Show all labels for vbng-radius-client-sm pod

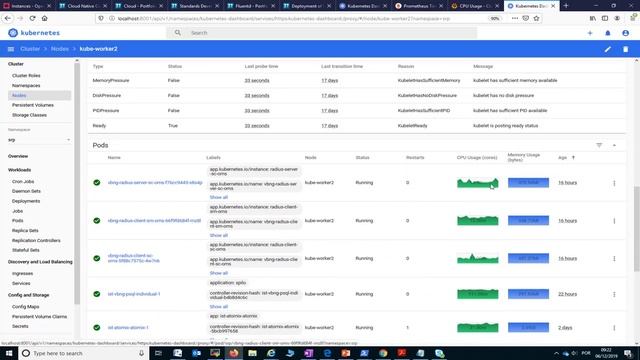(219, 236)
